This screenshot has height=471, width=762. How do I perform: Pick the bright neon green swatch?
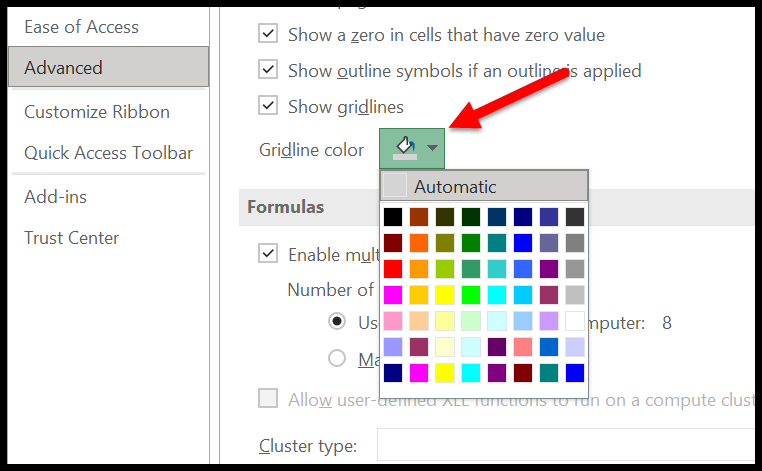pos(471,295)
